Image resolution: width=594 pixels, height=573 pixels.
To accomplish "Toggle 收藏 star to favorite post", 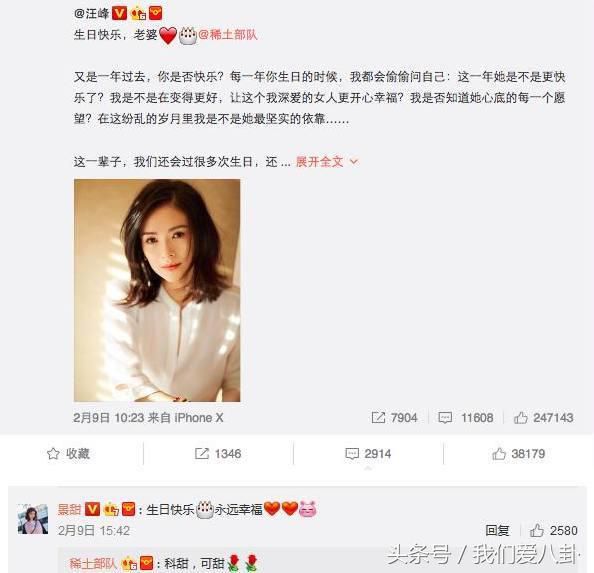I will pos(68,453).
